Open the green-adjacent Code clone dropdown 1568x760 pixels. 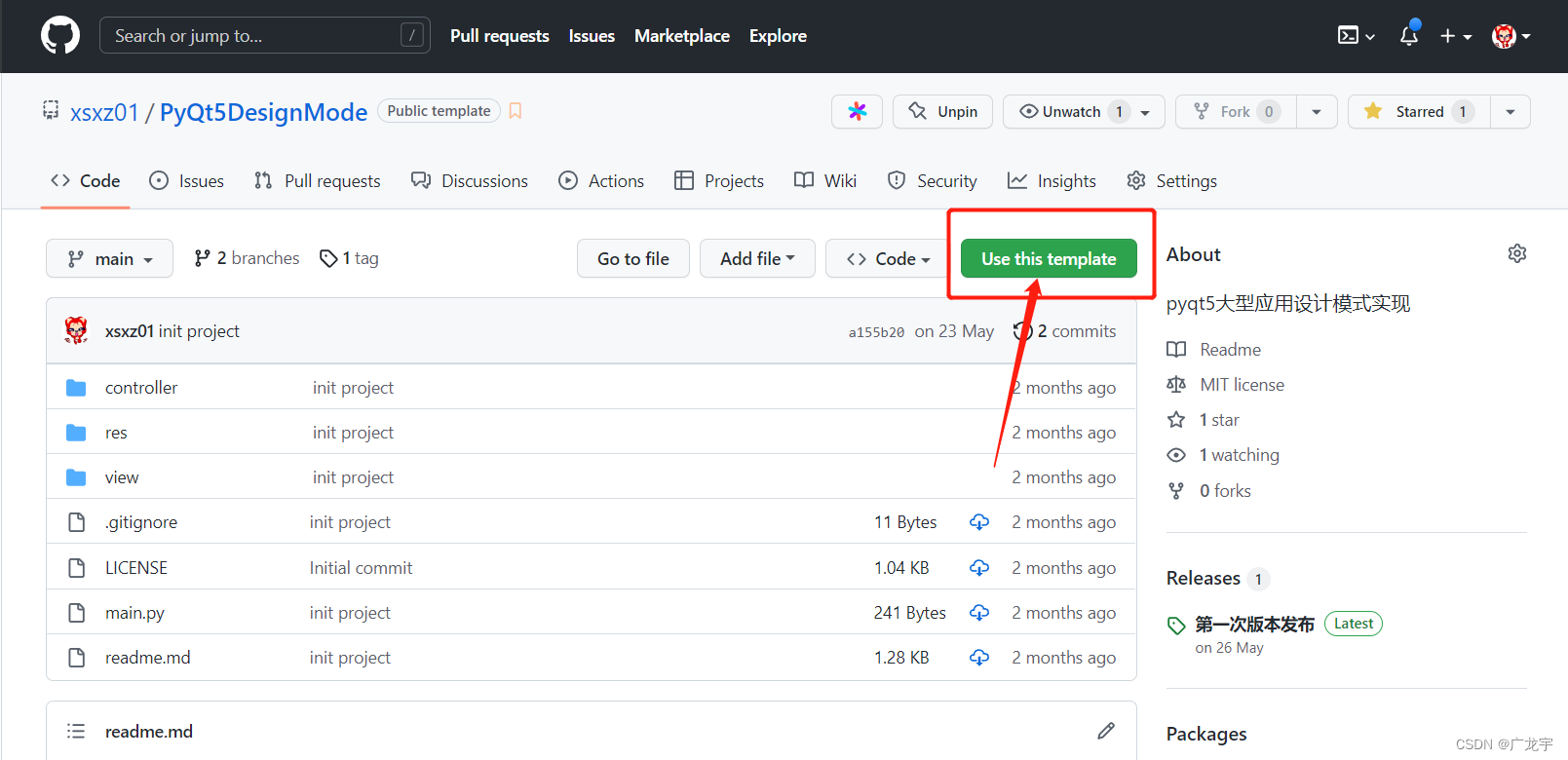[x=888, y=258]
